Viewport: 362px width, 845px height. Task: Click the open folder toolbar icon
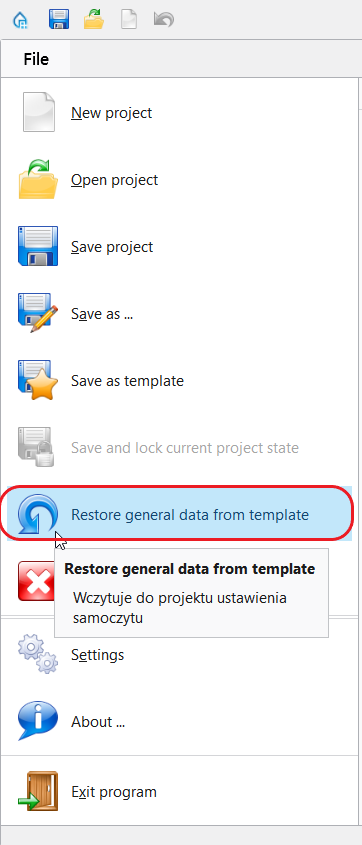tap(94, 20)
